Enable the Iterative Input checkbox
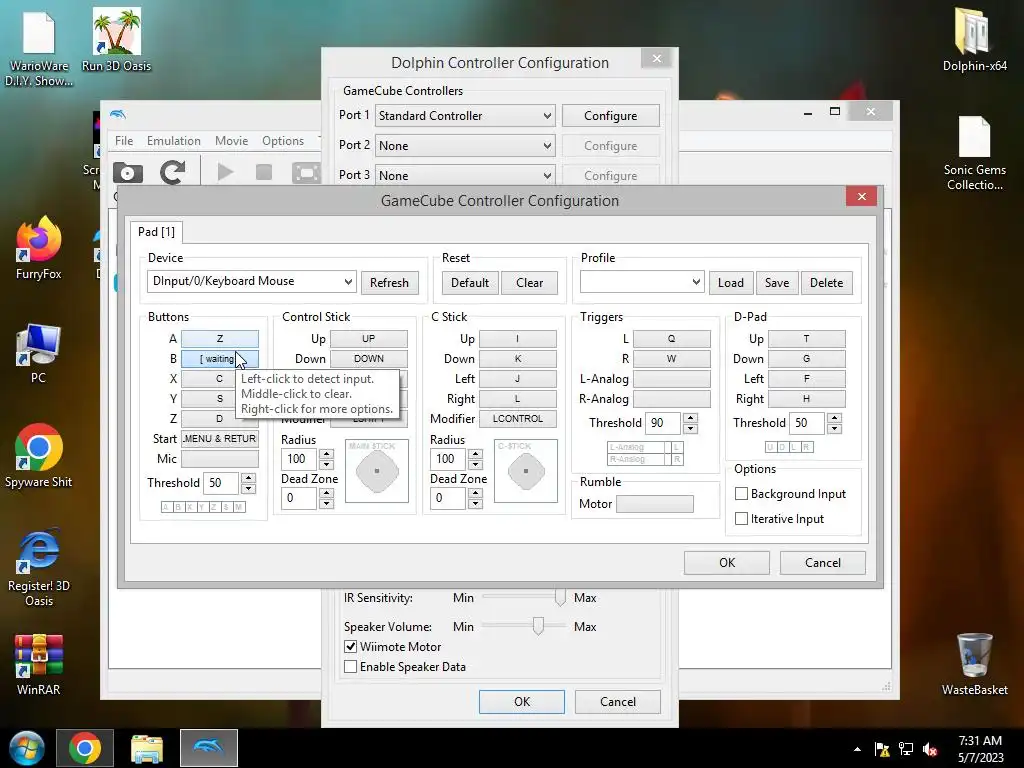 coord(741,519)
